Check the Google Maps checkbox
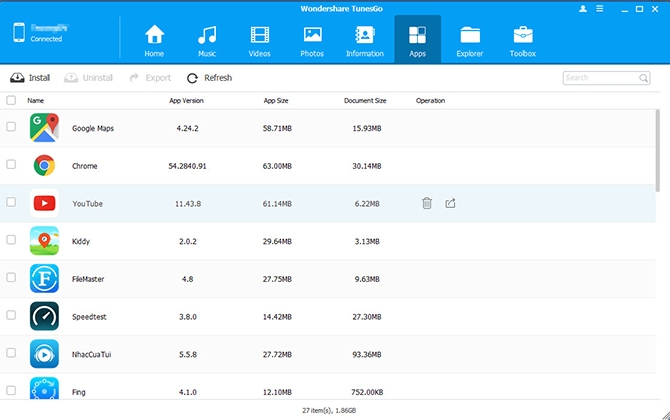Viewport: 670px width, 420px height. point(11,126)
